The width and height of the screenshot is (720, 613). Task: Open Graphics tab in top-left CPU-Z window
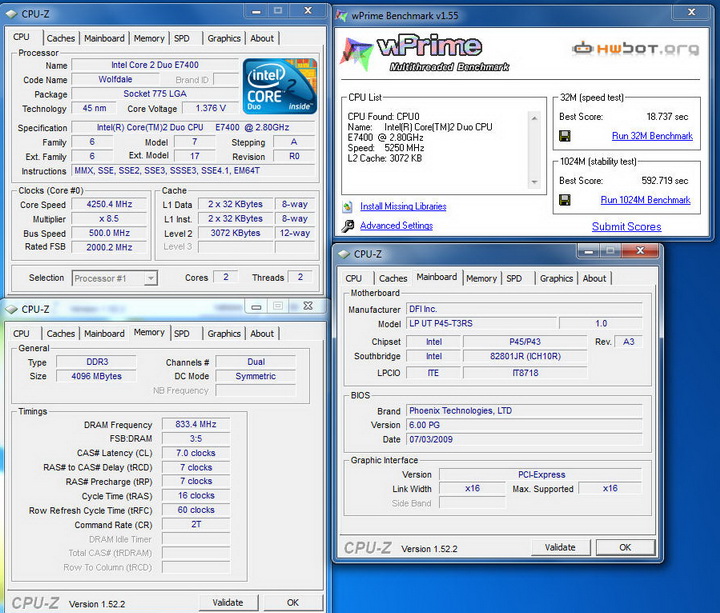(x=224, y=39)
